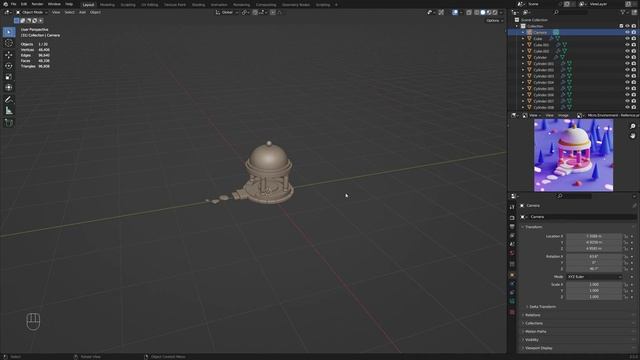Select the Add Cube tool
The image size is (640, 360).
[x=9, y=123]
